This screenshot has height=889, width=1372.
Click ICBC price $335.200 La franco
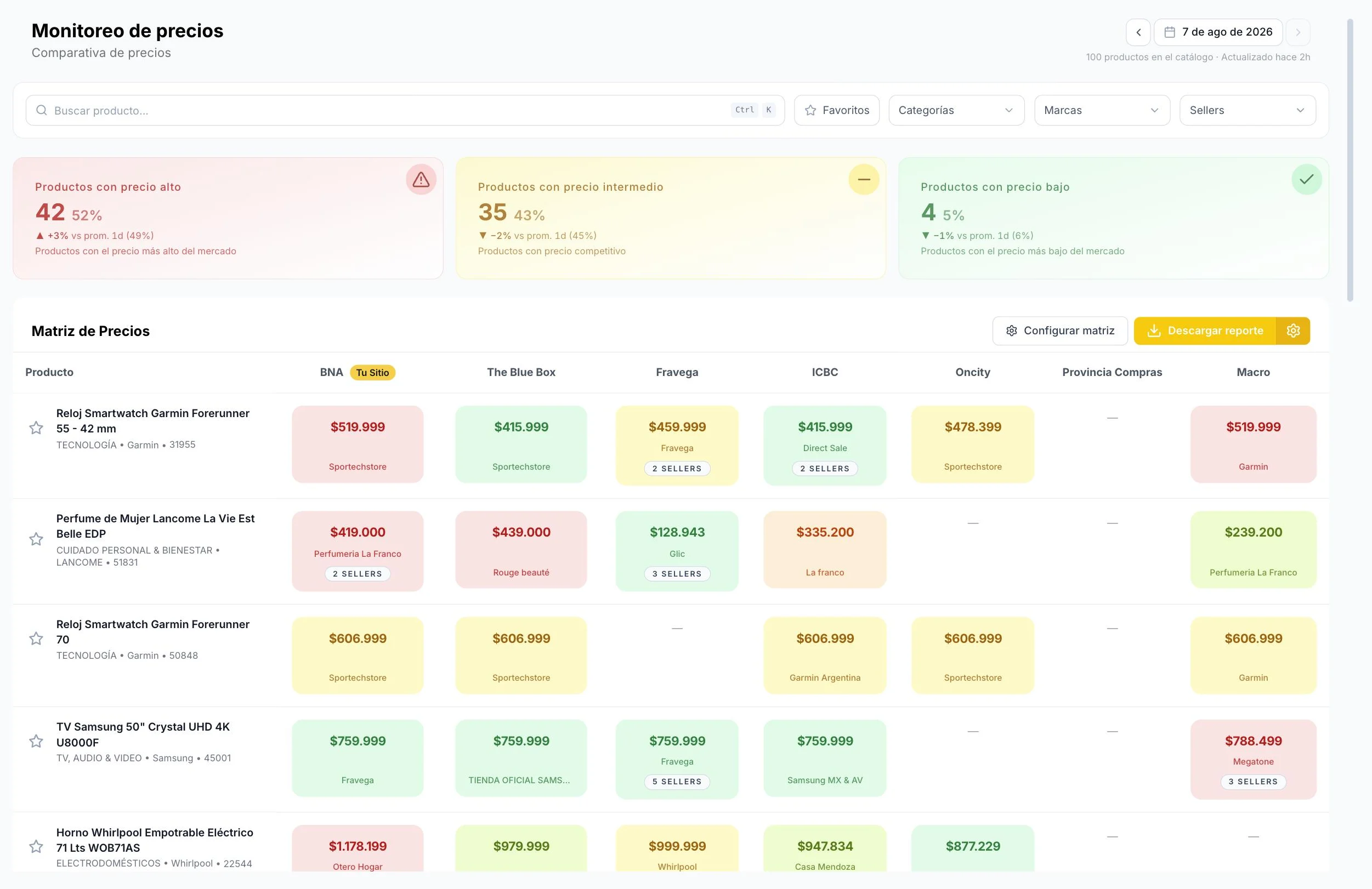825,550
